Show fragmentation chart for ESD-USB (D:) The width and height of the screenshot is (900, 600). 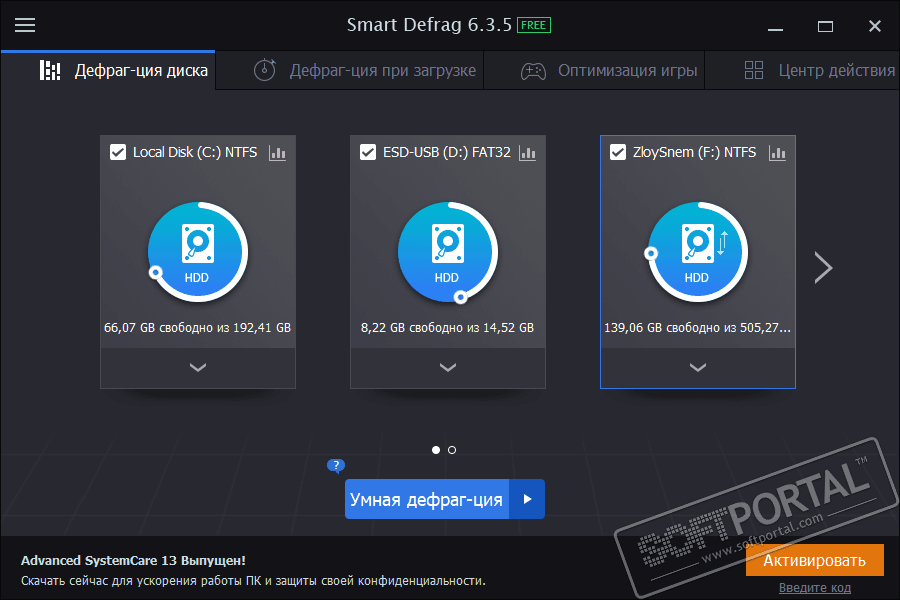(x=527, y=153)
